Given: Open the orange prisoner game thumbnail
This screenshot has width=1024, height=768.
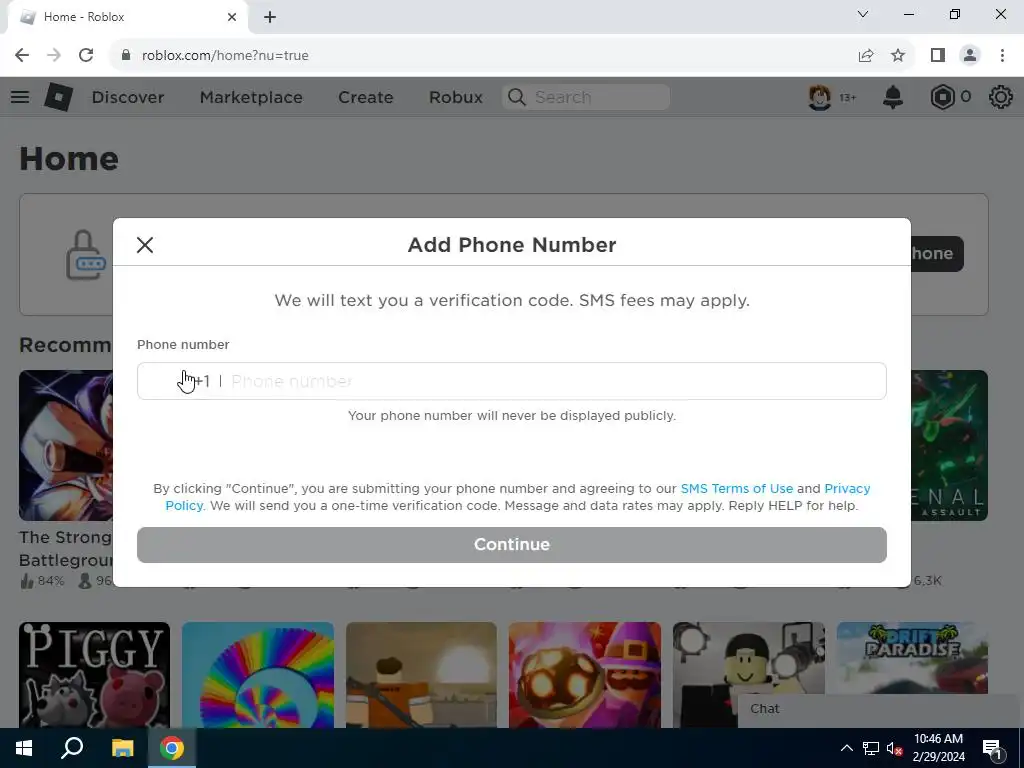Looking at the screenshot, I should click(421, 675).
